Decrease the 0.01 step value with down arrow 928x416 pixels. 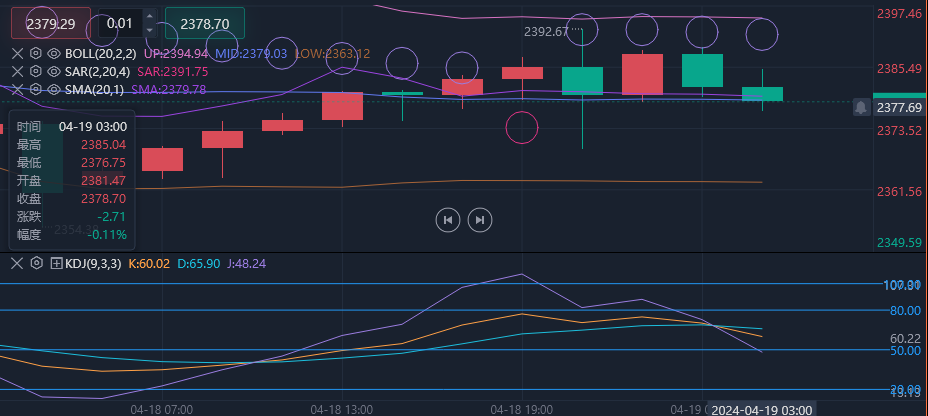149,28
